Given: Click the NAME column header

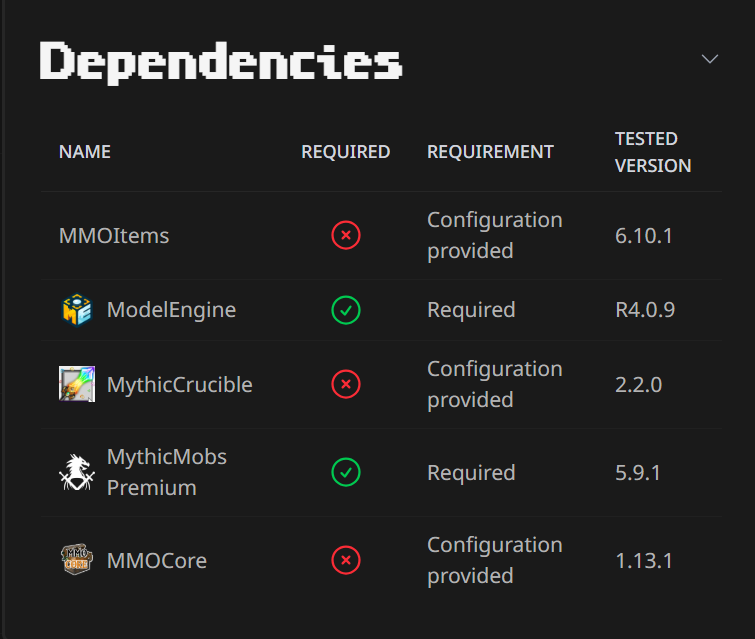Looking at the screenshot, I should (x=85, y=152).
